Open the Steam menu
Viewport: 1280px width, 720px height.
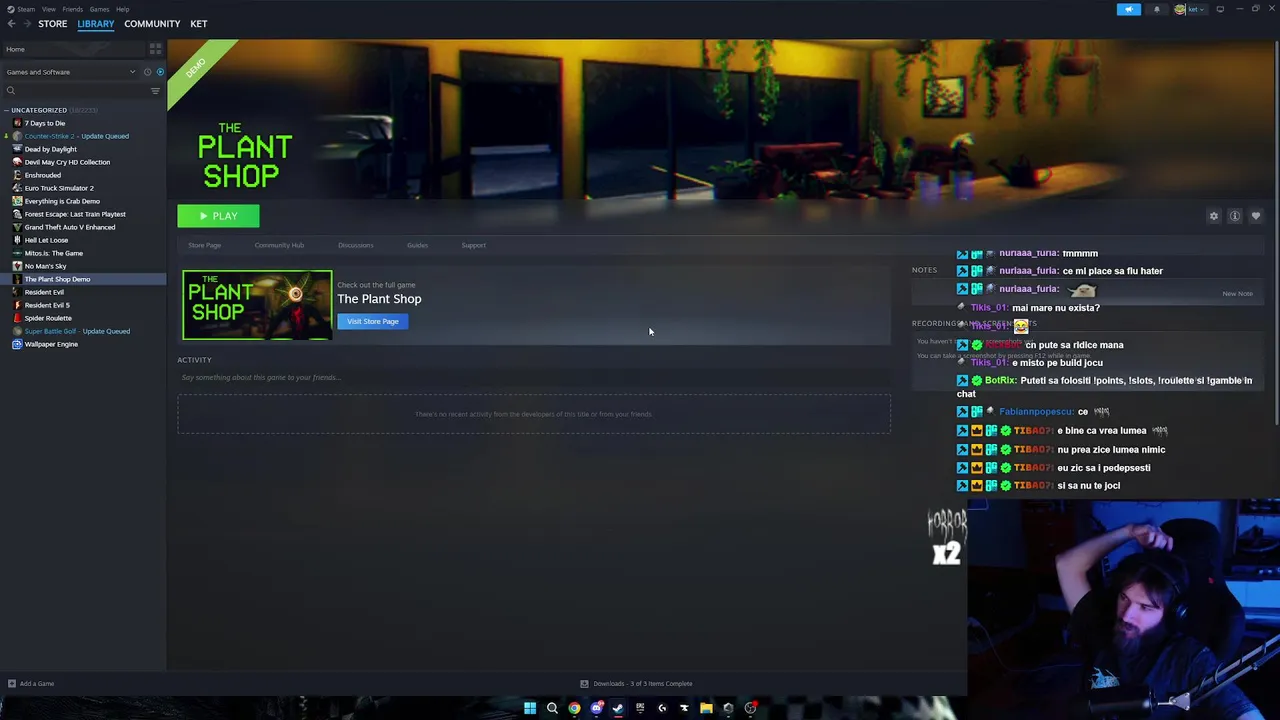(x=26, y=9)
